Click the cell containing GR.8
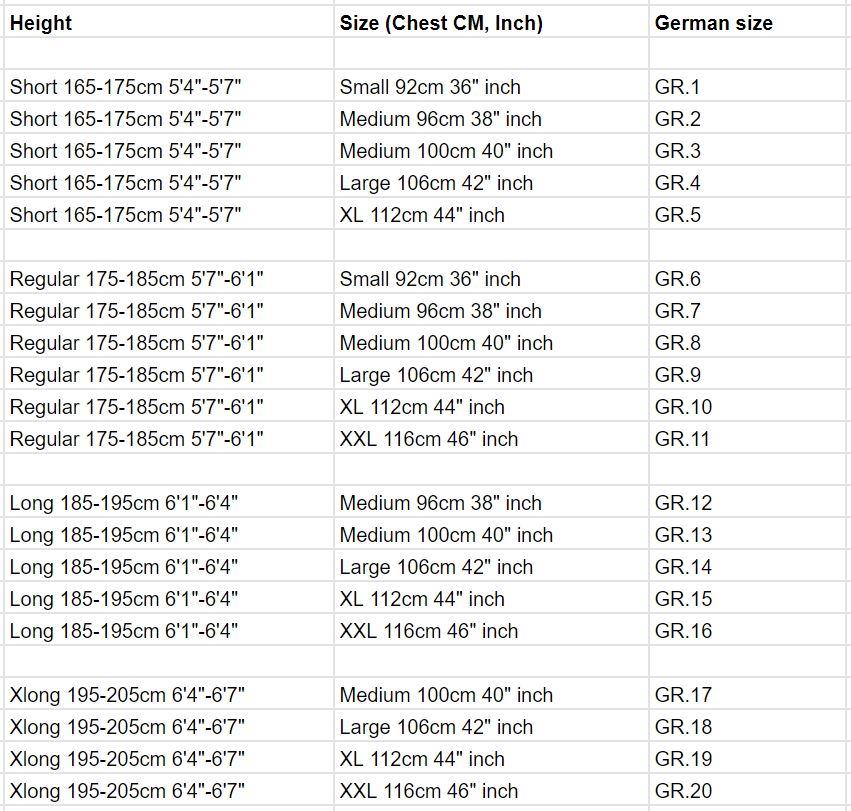Image resolution: width=851 pixels, height=811 pixels. click(678, 343)
